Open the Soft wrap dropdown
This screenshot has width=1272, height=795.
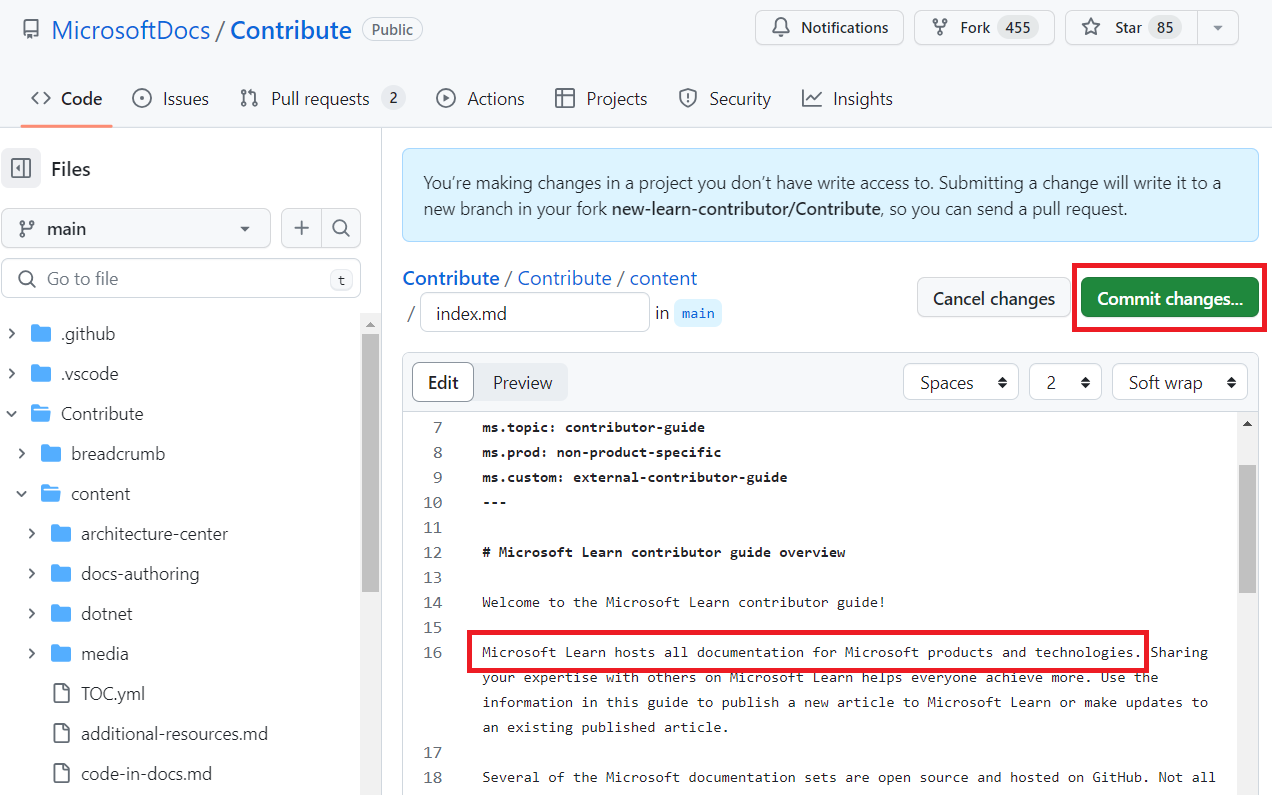click(x=1180, y=381)
